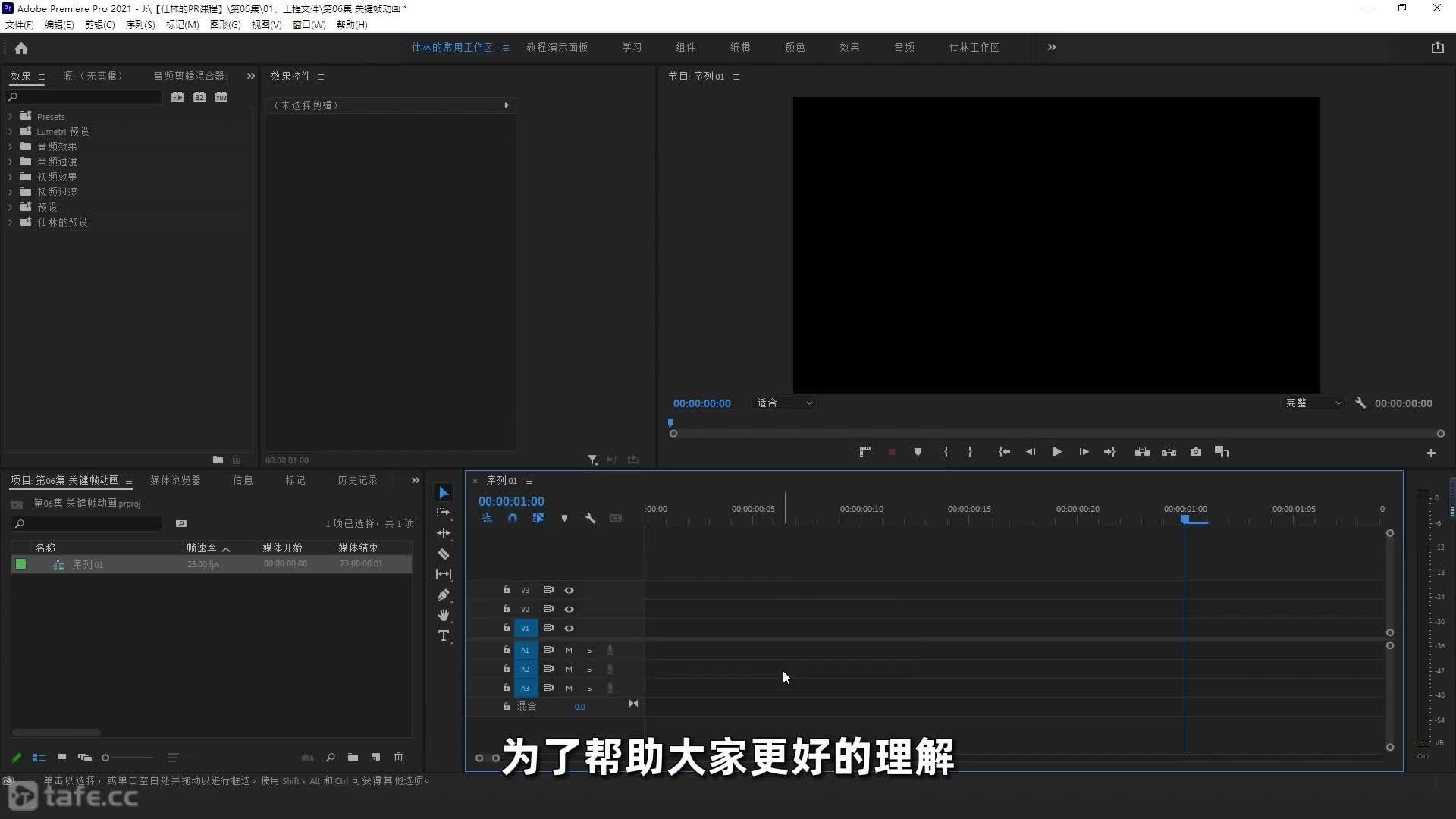Switch to 媒体浏览器 tab
Viewport: 1456px width, 819px height.
click(175, 481)
